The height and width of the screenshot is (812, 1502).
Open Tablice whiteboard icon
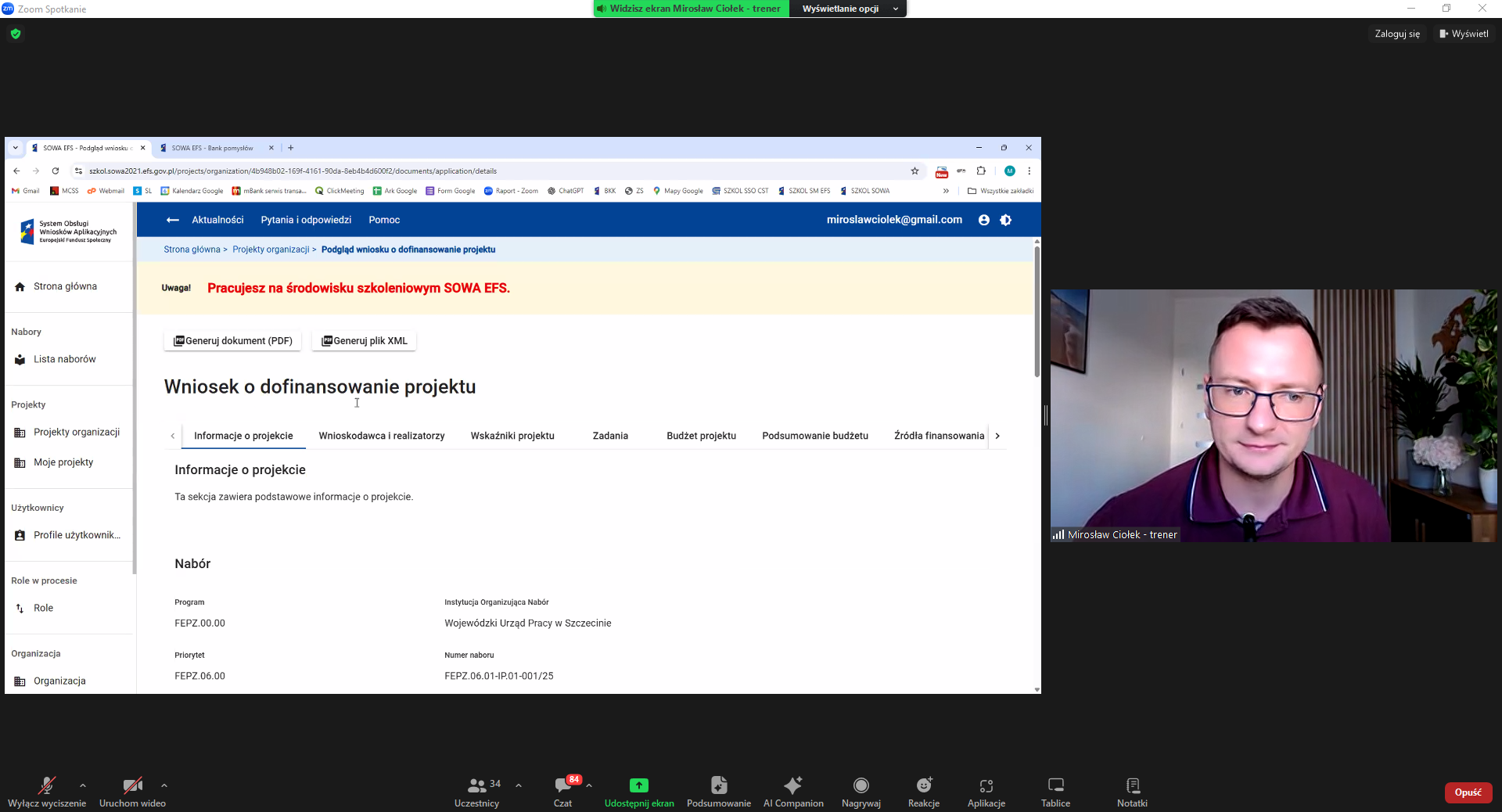[x=1055, y=785]
